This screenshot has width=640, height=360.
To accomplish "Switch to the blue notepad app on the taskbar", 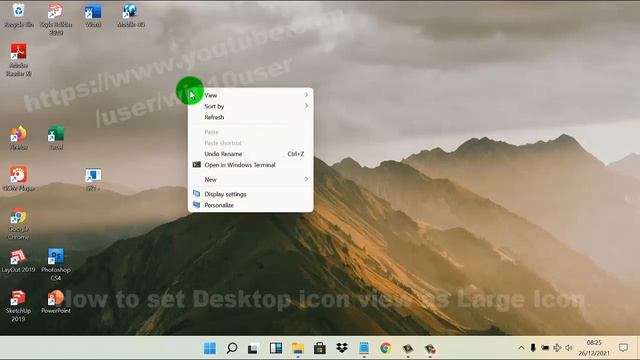I will coord(364,348).
